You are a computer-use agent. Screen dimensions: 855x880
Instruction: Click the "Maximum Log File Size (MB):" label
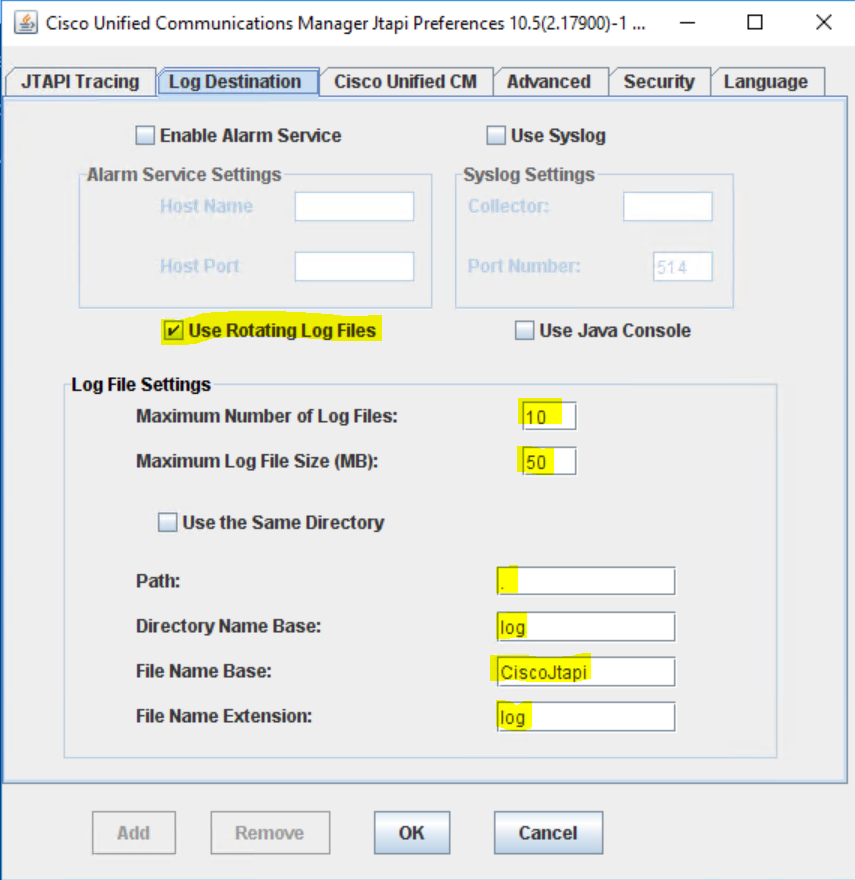point(257,461)
